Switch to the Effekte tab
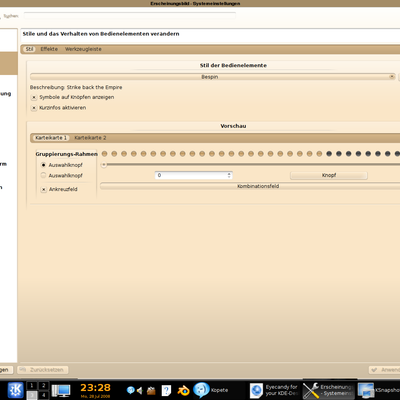400x400 pixels. point(49,49)
